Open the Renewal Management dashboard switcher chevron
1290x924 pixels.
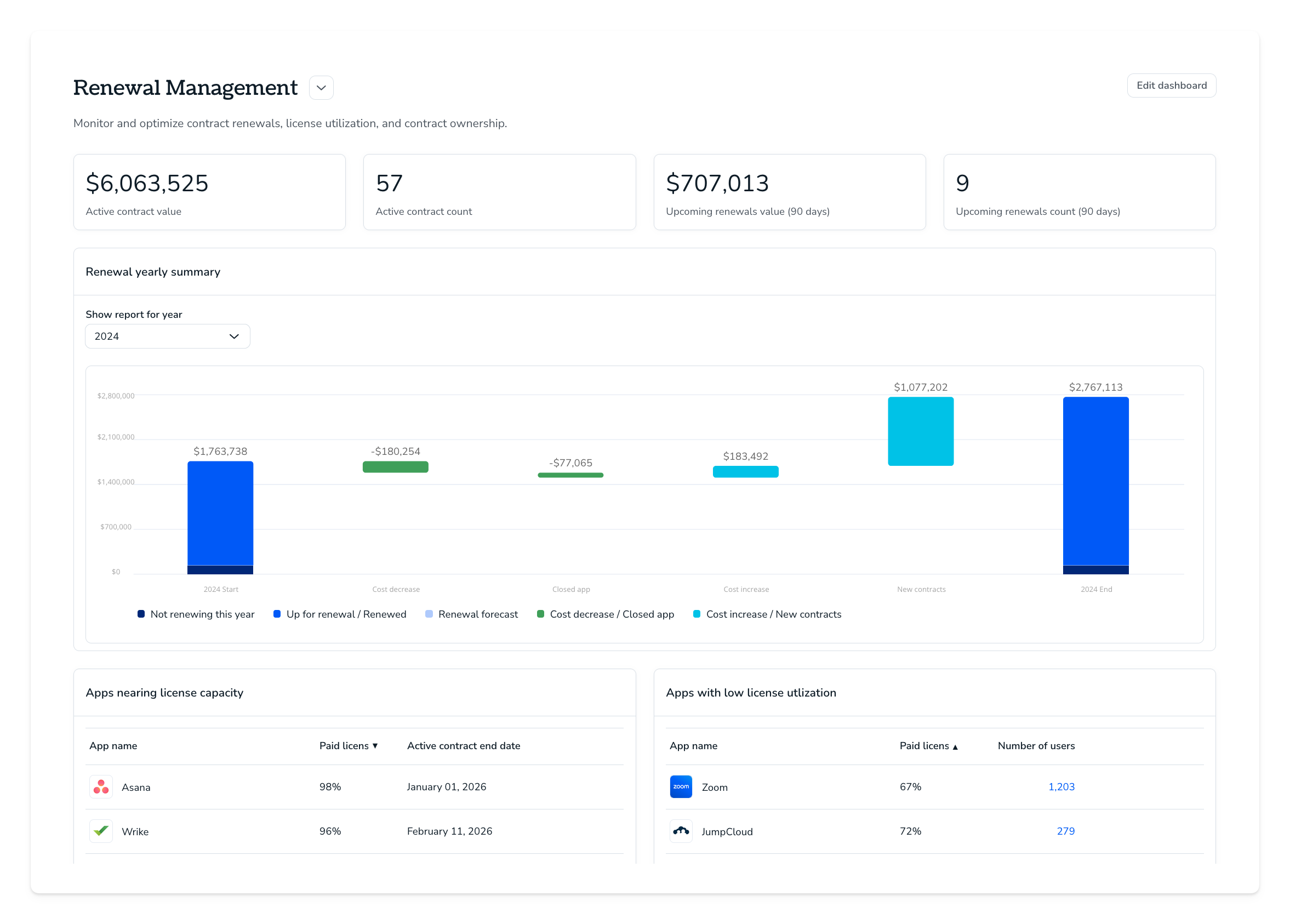tap(321, 88)
